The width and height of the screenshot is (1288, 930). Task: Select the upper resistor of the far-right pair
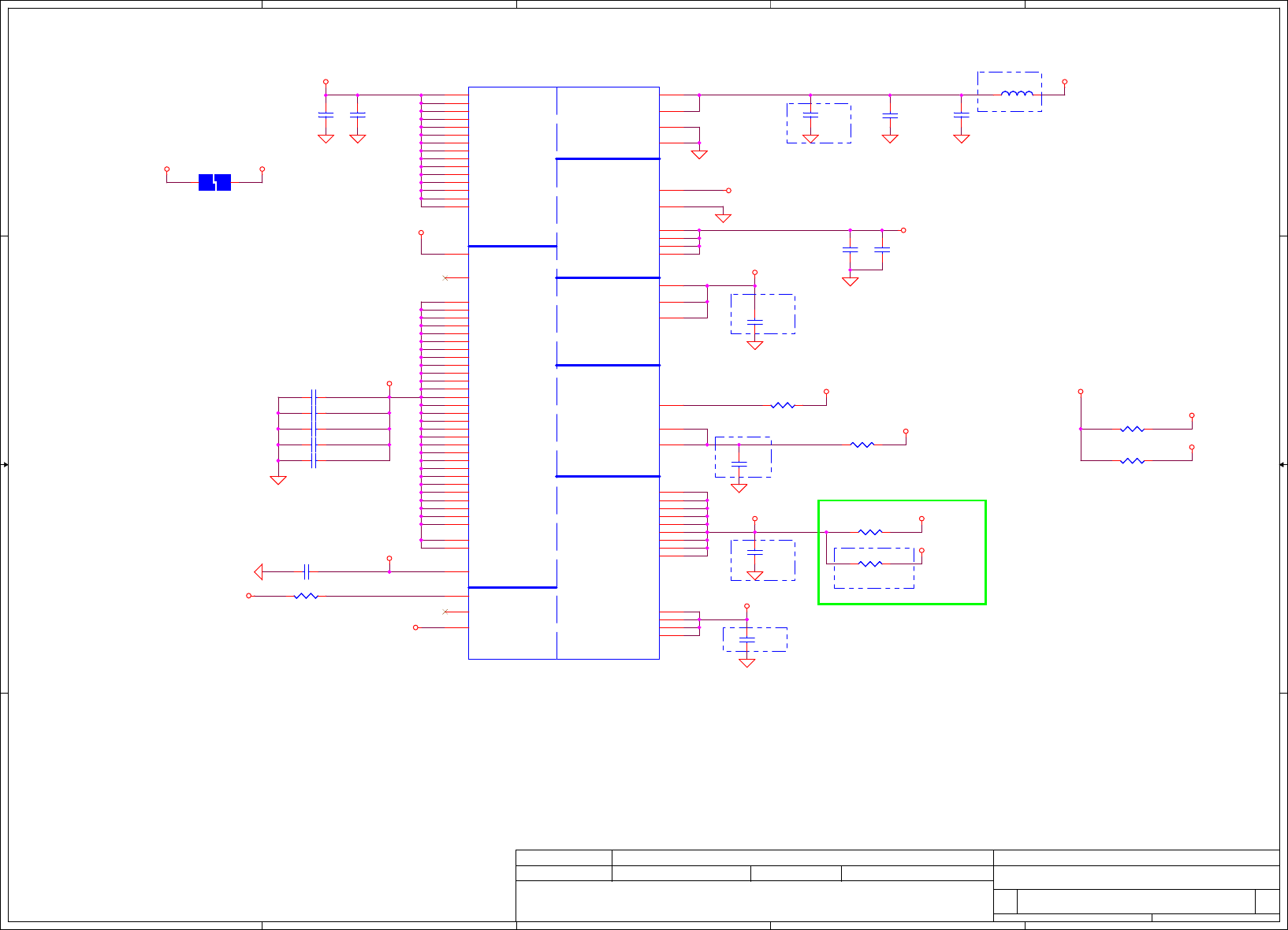pyautogui.click(x=1132, y=429)
